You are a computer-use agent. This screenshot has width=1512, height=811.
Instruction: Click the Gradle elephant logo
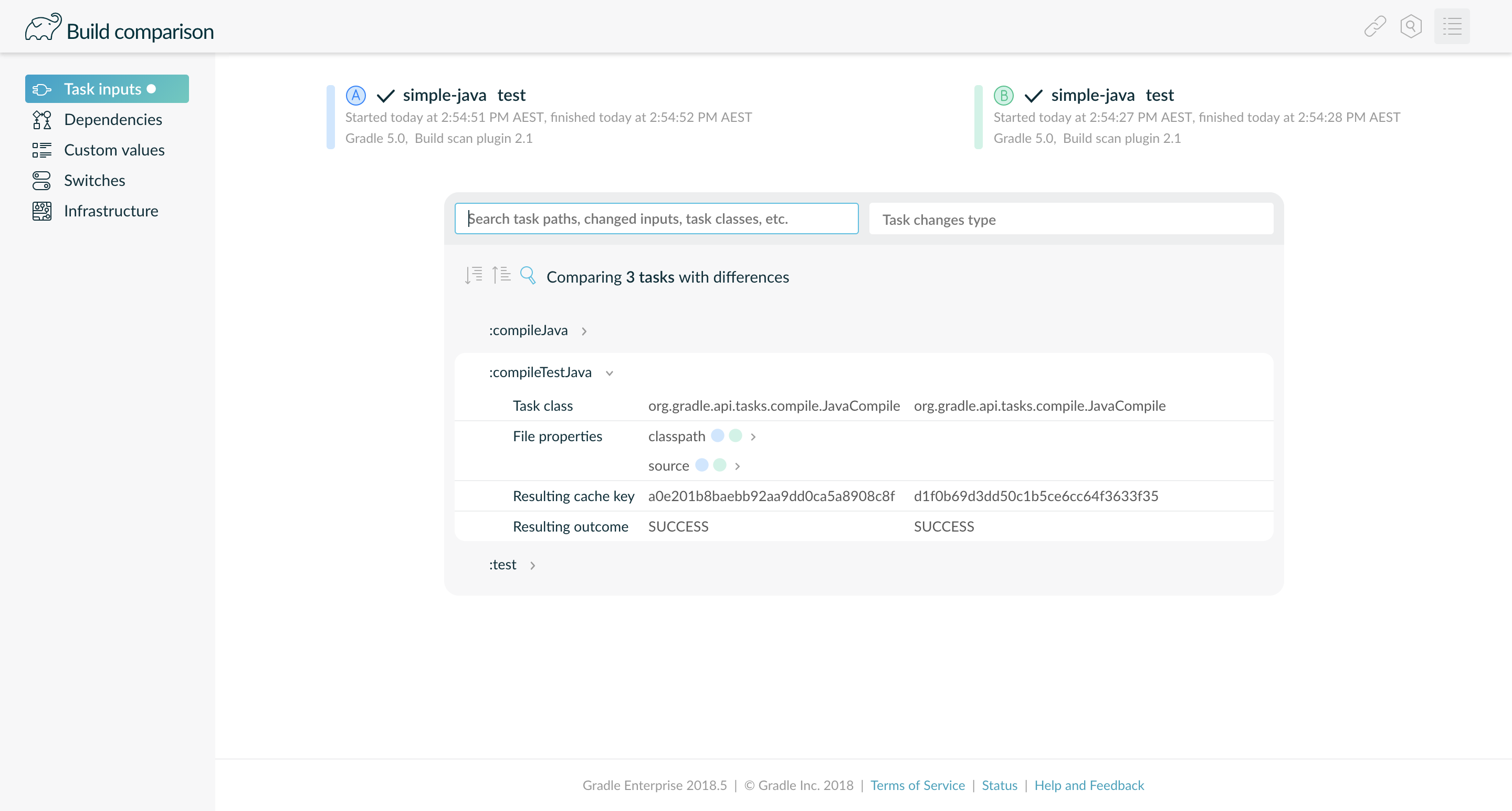click(42, 27)
